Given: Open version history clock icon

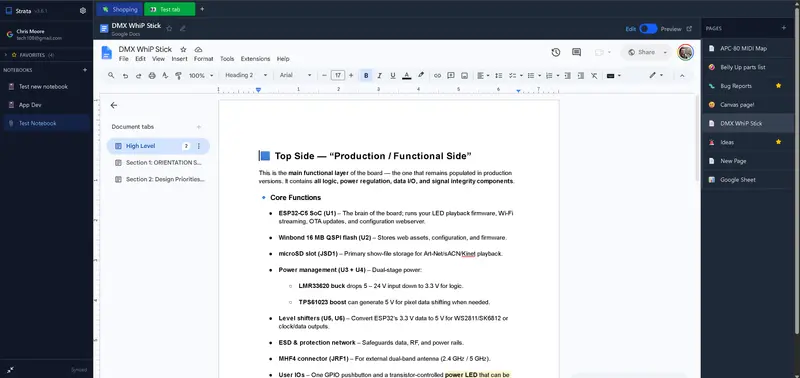Looking at the screenshot, I should coord(556,52).
